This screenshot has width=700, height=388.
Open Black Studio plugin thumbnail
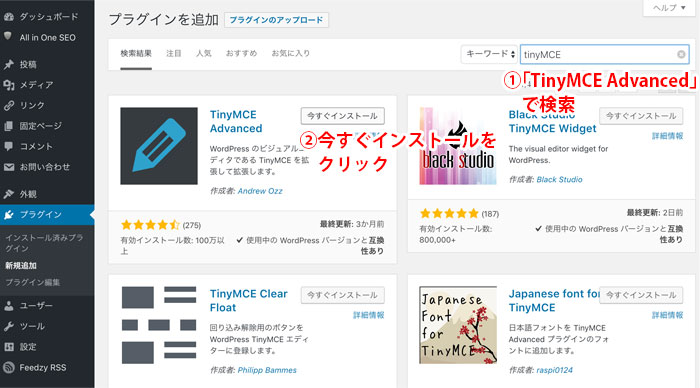pyautogui.click(x=458, y=146)
